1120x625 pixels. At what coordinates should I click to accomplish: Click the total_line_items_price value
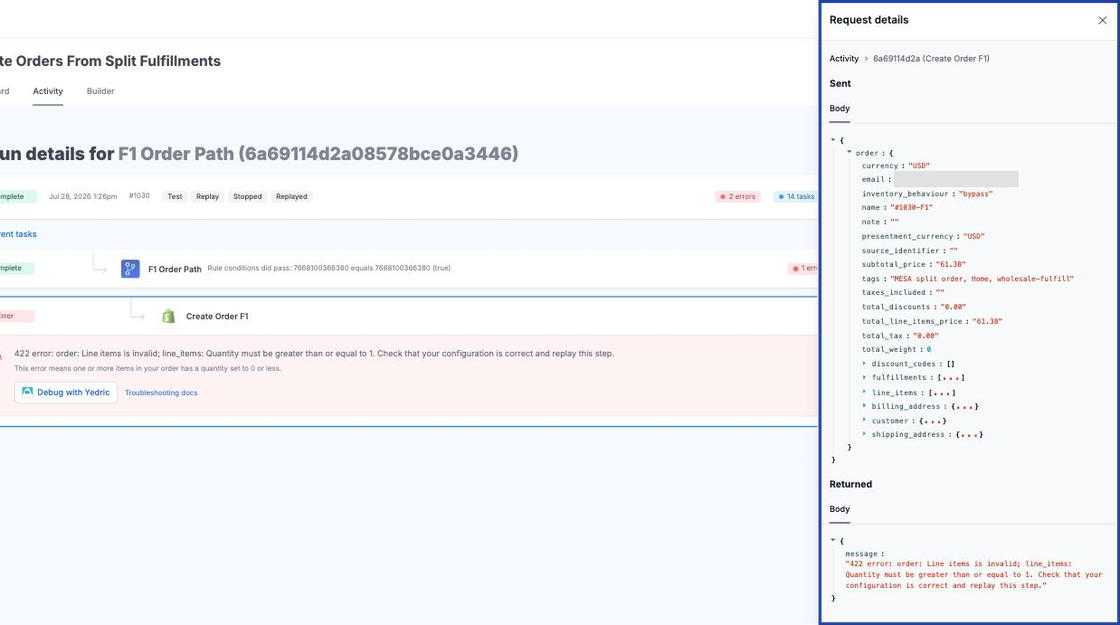[x=986, y=321]
